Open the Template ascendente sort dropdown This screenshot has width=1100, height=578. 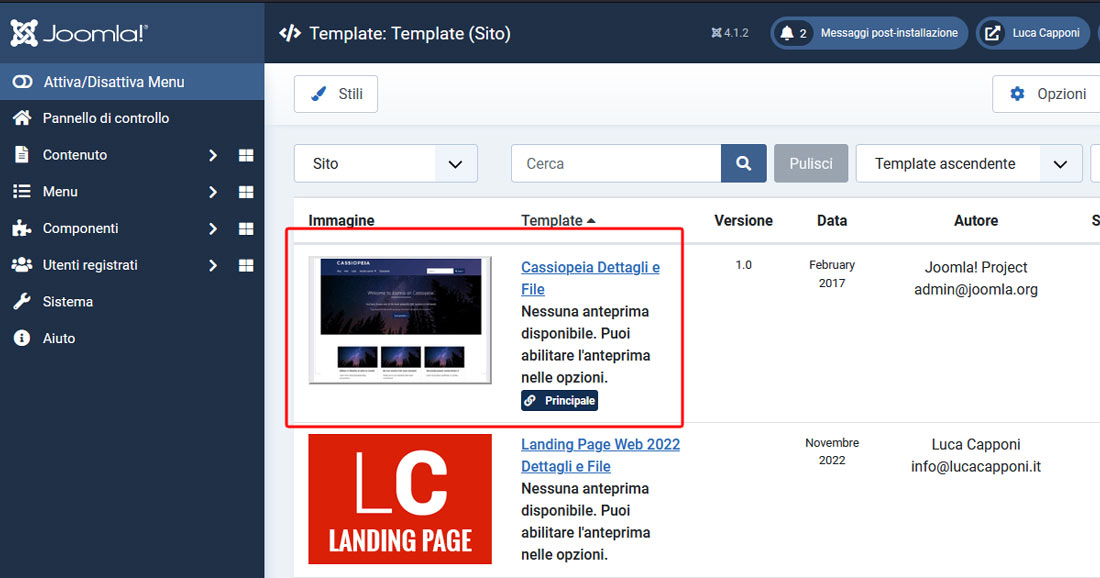(x=969, y=163)
